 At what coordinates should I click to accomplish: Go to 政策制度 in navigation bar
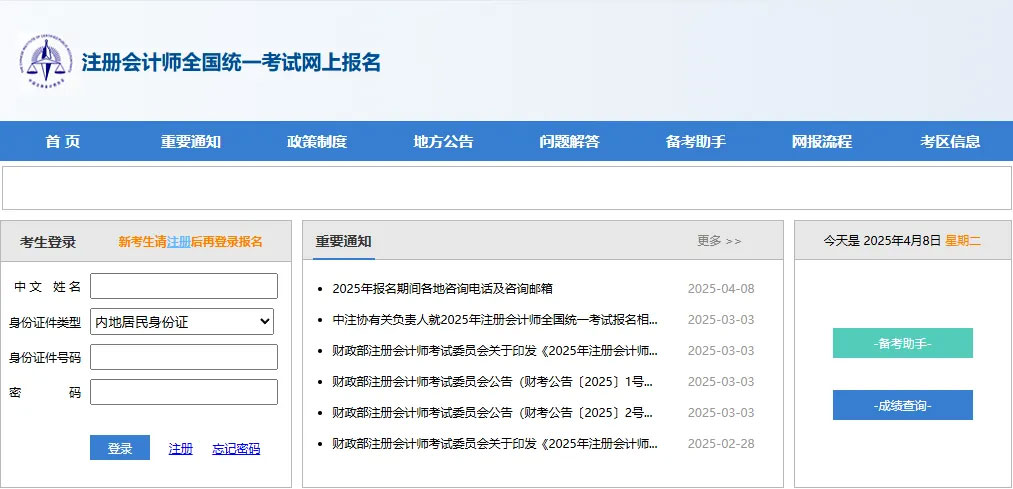click(x=317, y=142)
